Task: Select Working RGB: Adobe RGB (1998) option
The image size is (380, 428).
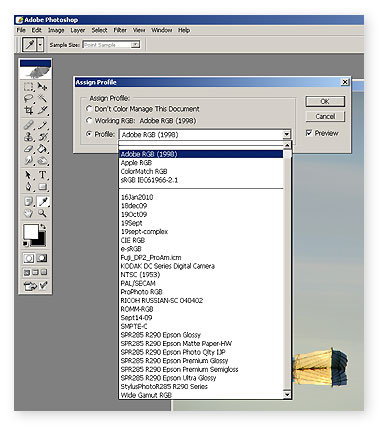Action: coord(141,121)
